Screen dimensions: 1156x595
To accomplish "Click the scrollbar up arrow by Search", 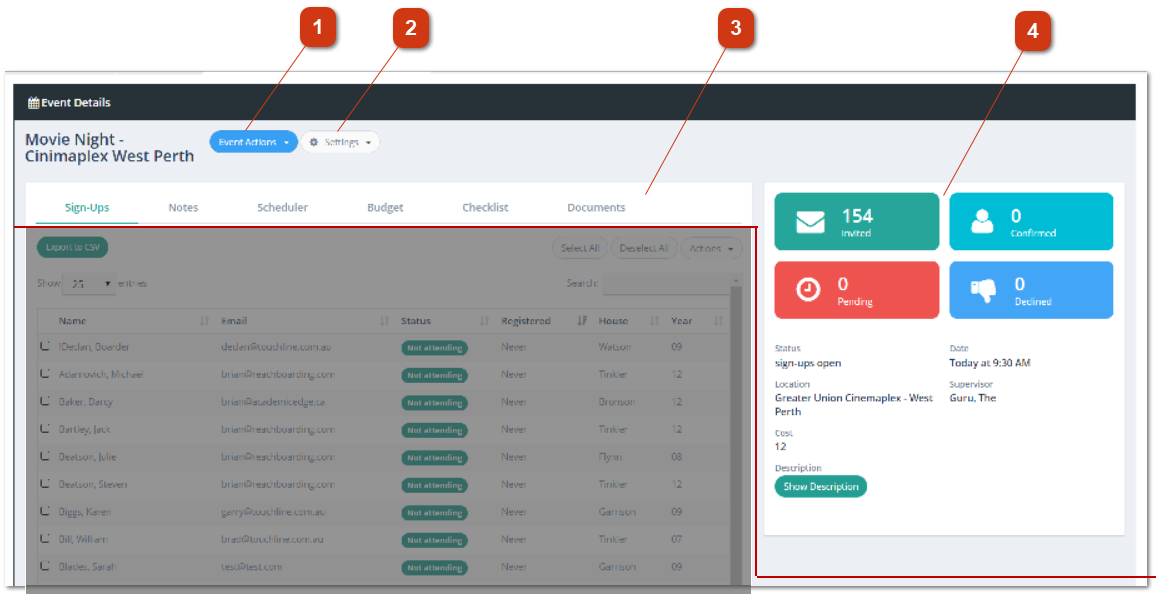I will tap(735, 279).
